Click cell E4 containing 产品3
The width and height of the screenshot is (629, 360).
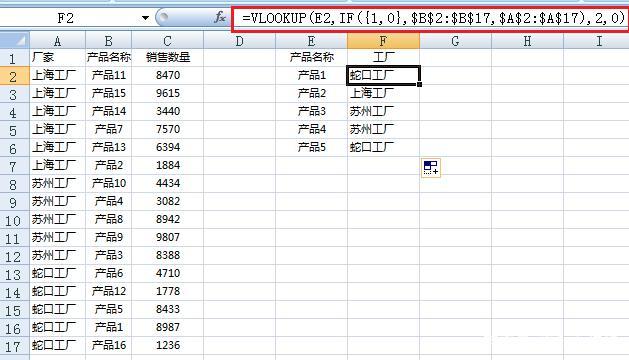pos(311,112)
